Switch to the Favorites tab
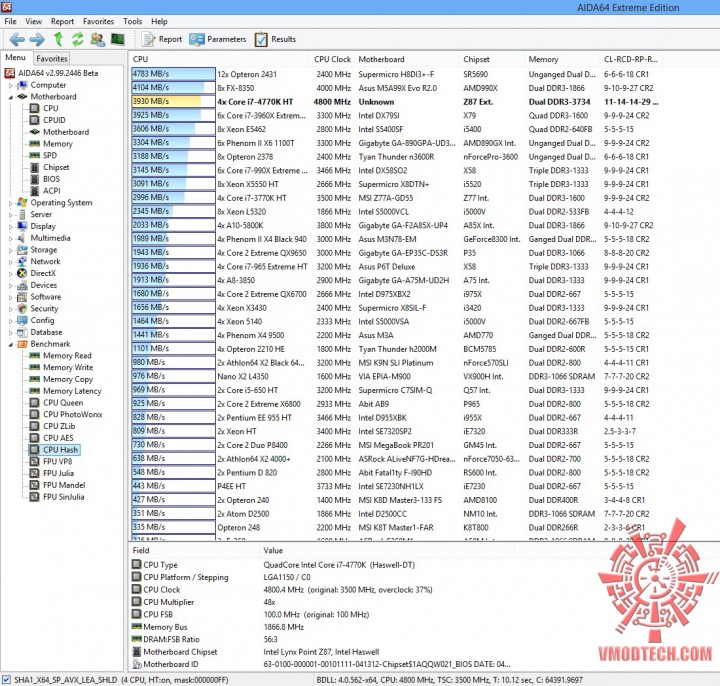This screenshot has height=686, width=720. pos(52,58)
